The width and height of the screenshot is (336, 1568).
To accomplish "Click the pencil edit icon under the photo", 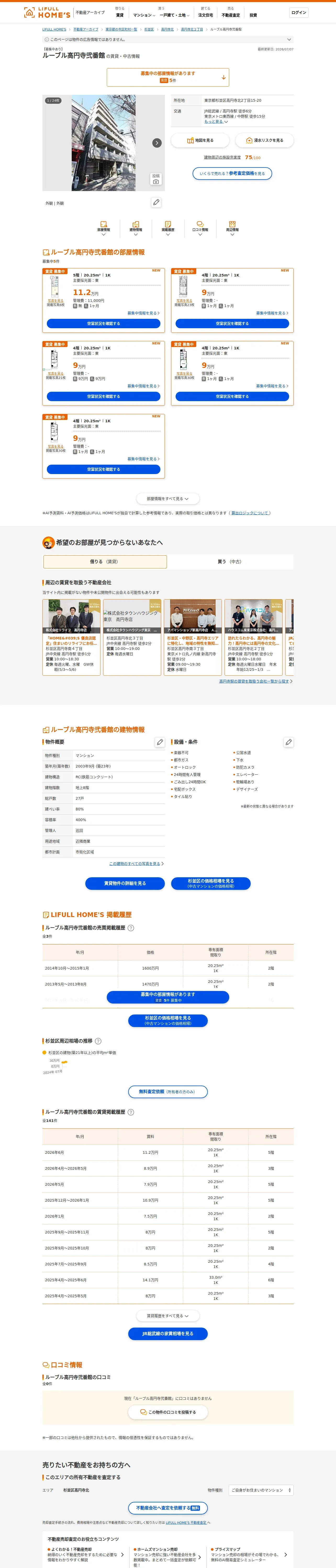I will tap(156, 202).
